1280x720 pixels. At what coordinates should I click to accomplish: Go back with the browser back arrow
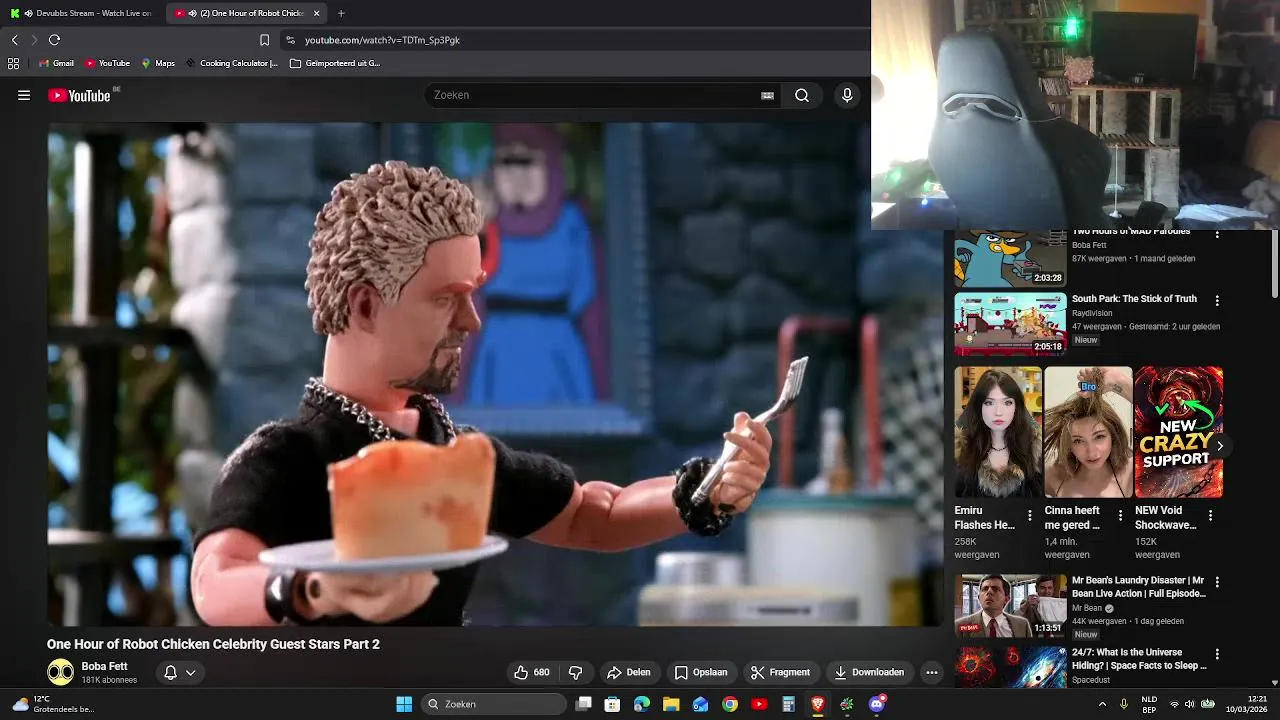pyautogui.click(x=14, y=40)
